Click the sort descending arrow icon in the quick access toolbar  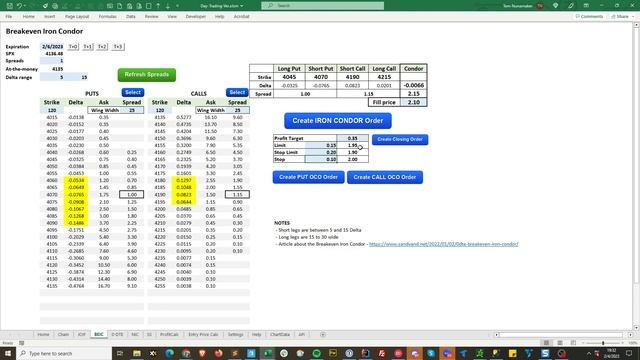pyautogui.click(x=168, y=6)
